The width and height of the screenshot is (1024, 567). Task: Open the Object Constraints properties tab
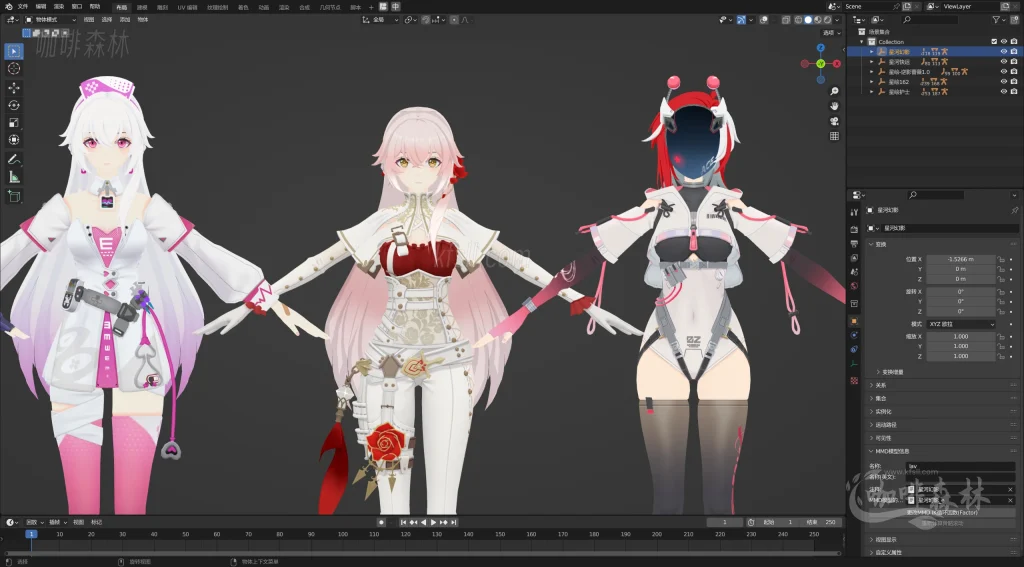(x=854, y=349)
